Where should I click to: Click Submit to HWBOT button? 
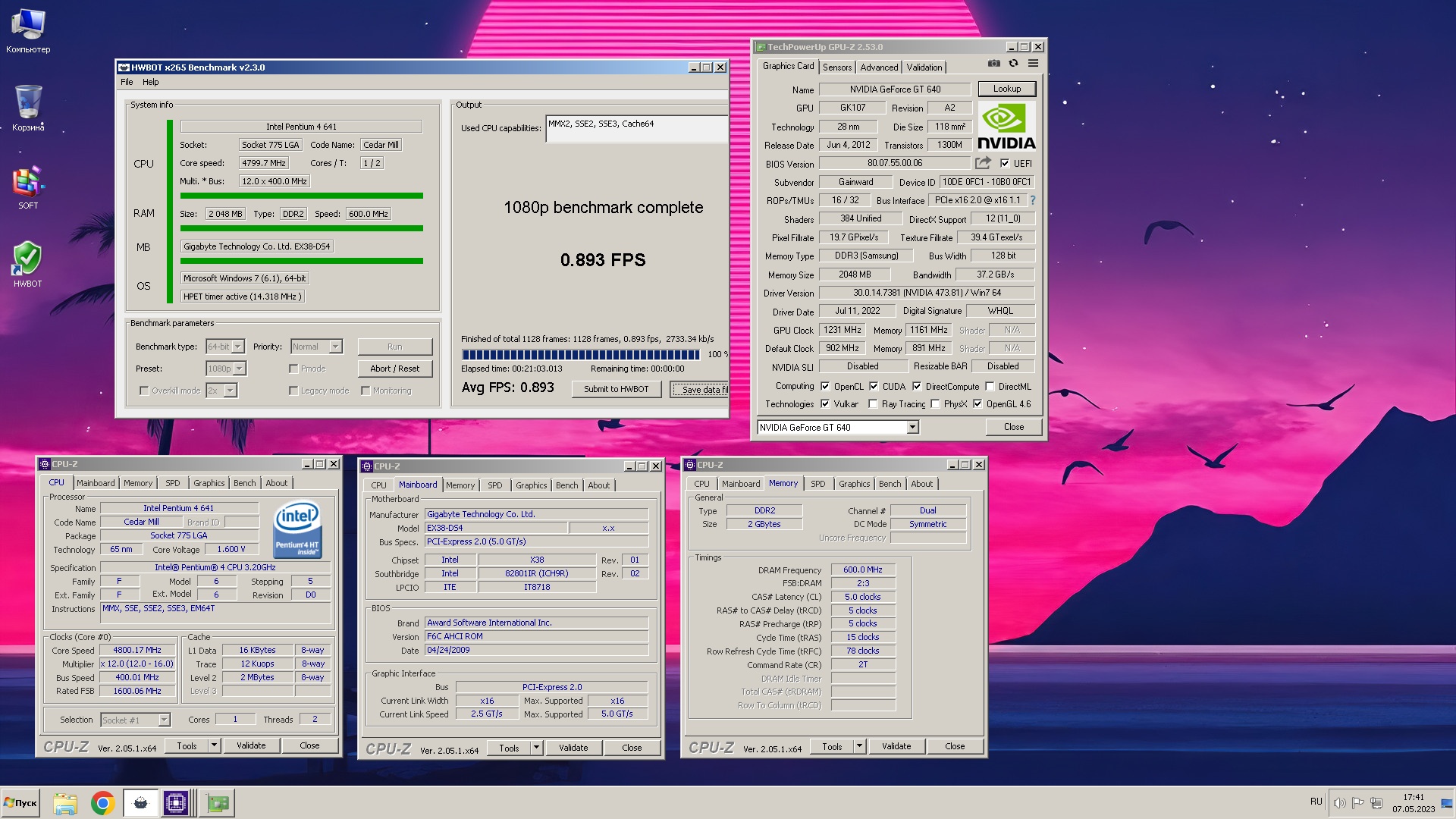pyautogui.click(x=616, y=389)
